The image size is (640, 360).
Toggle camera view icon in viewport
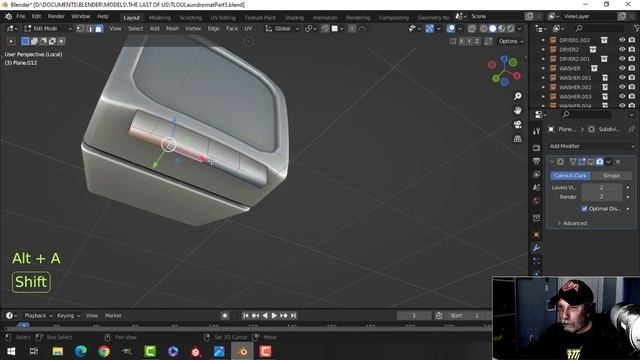(518, 124)
